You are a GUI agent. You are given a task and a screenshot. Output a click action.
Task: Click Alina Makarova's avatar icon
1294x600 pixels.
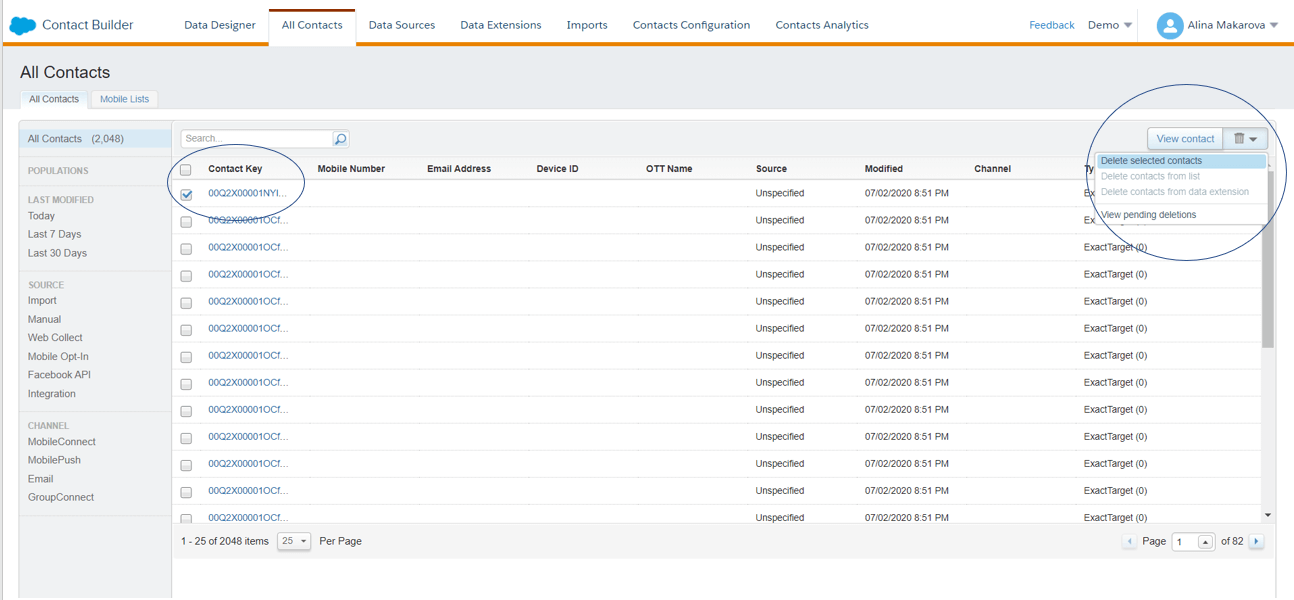coord(1170,24)
